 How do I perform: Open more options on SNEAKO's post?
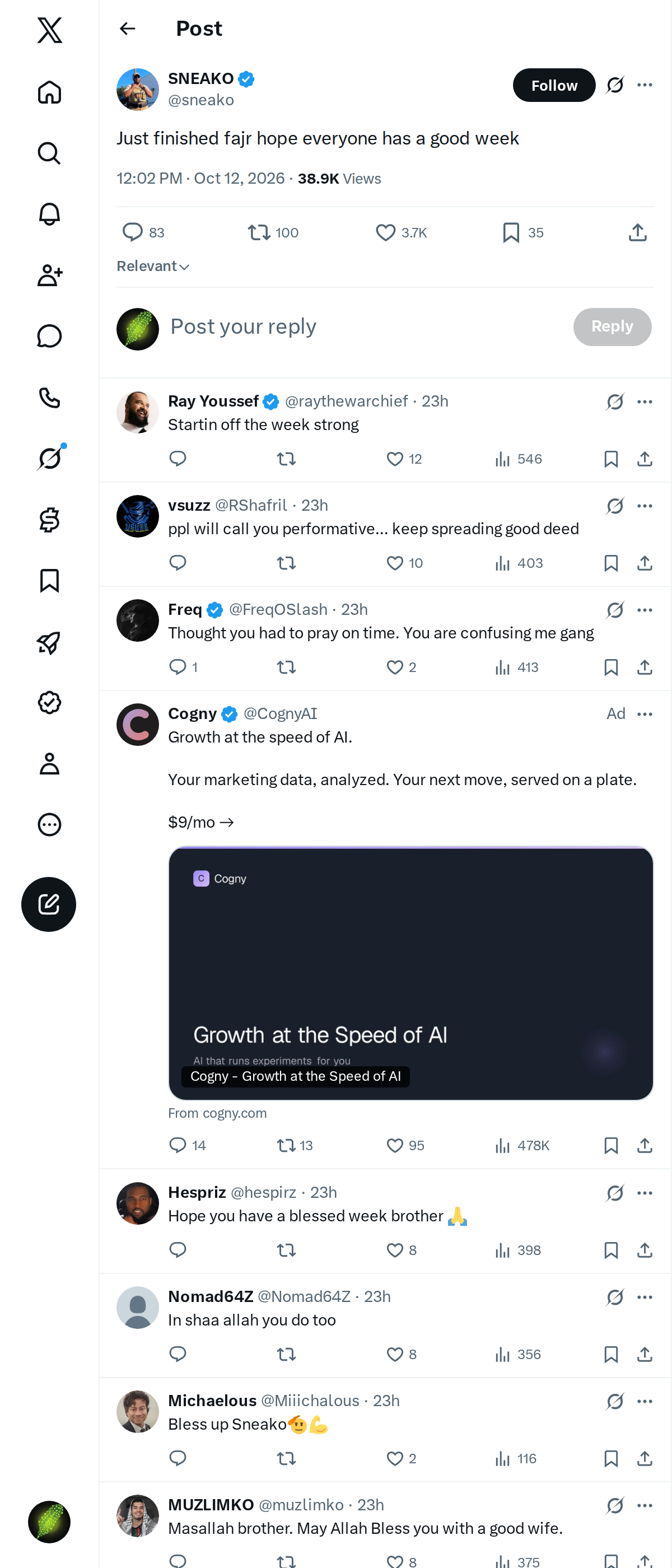coord(645,85)
